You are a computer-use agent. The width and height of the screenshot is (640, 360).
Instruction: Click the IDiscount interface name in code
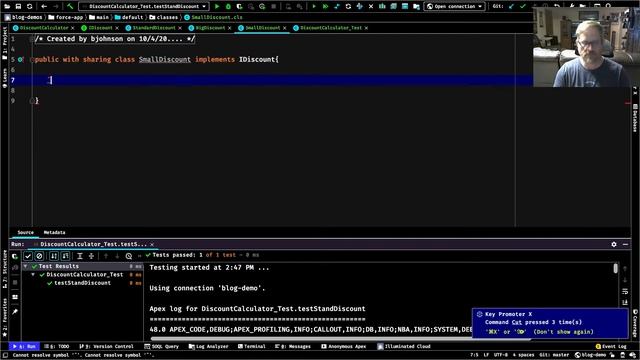coord(257,60)
